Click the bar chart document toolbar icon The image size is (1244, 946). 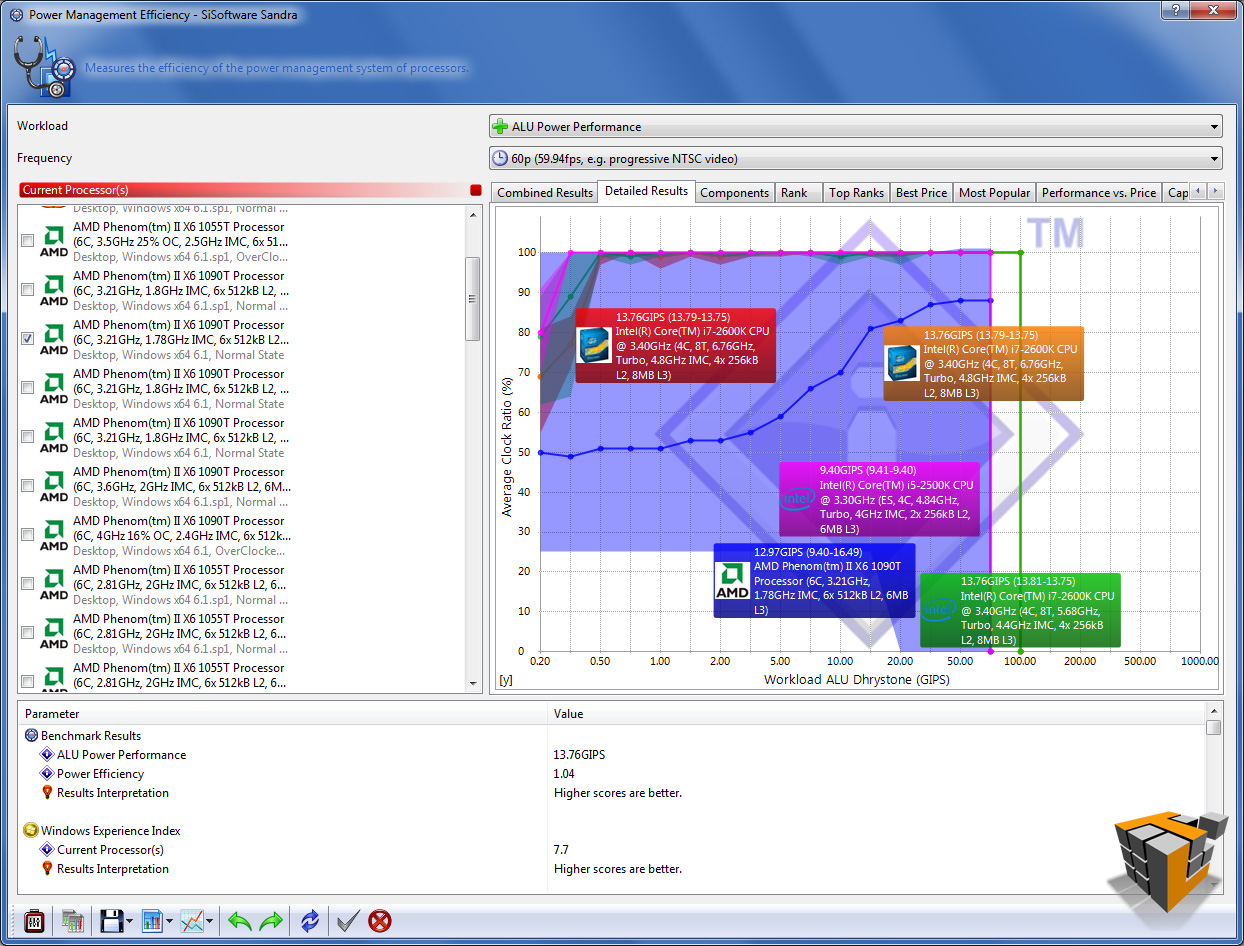pyautogui.click(x=152, y=921)
